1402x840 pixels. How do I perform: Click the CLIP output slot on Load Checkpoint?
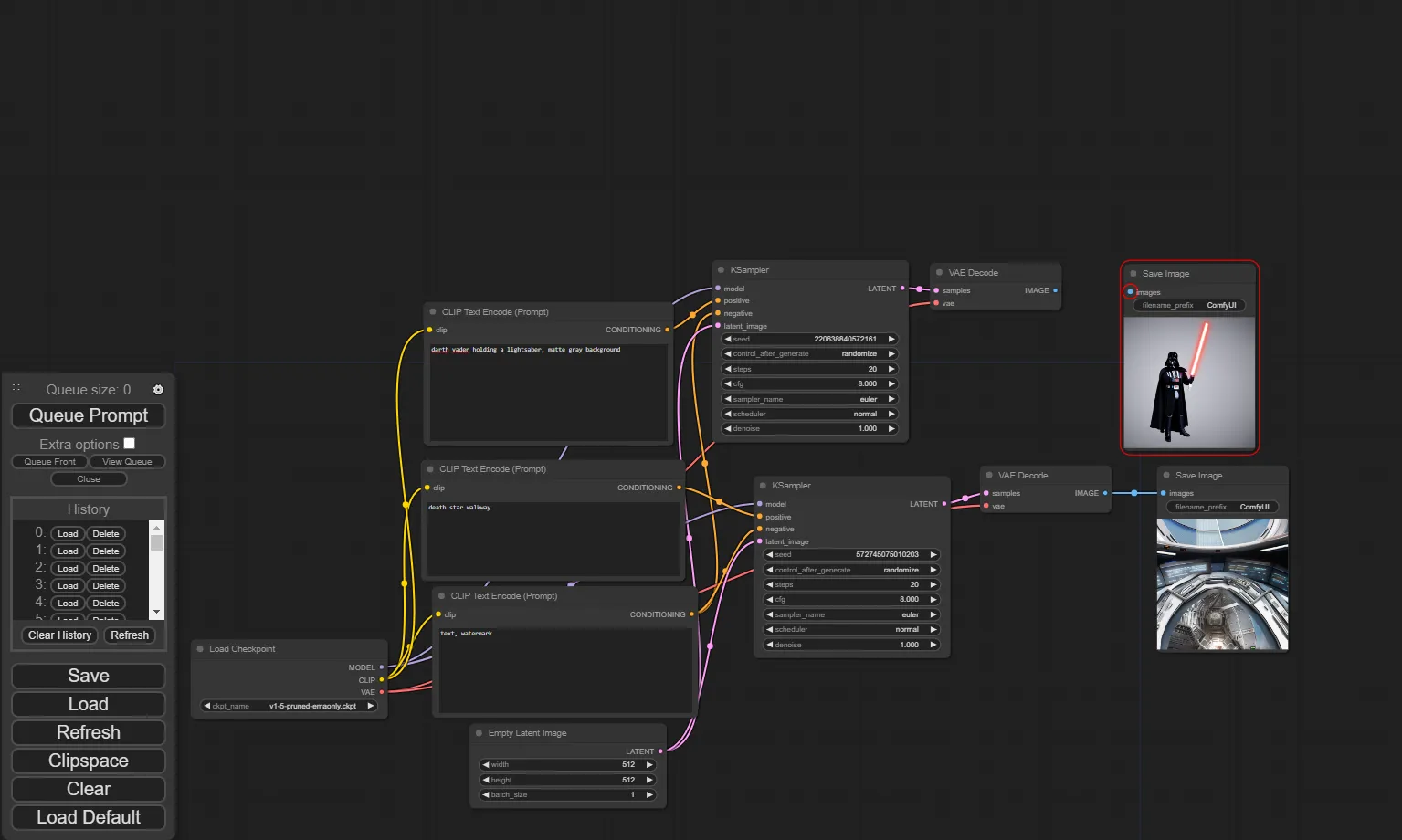[382, 680]
